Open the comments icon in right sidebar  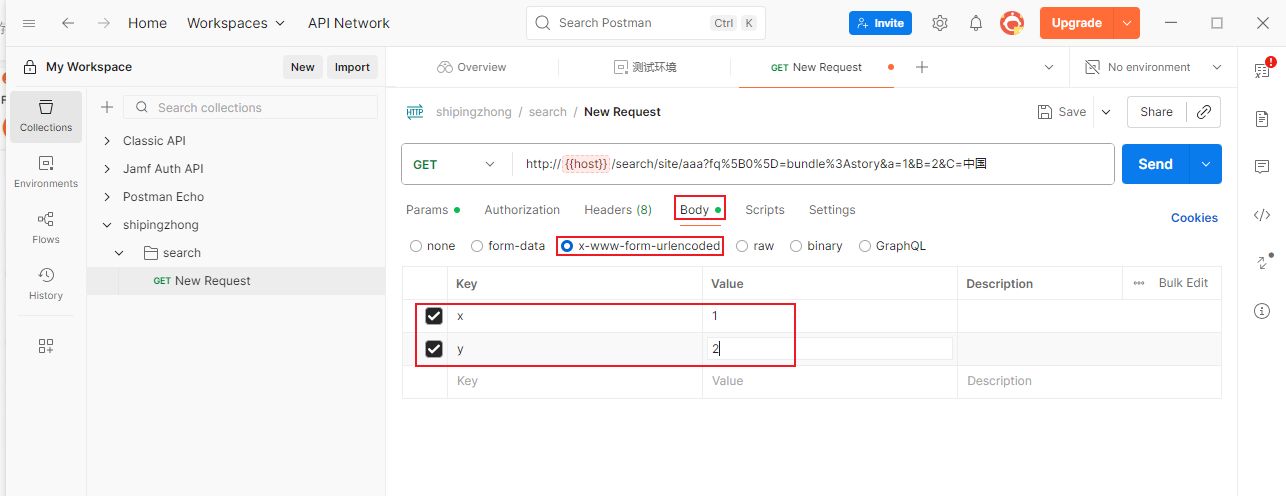pos(1262,167)
